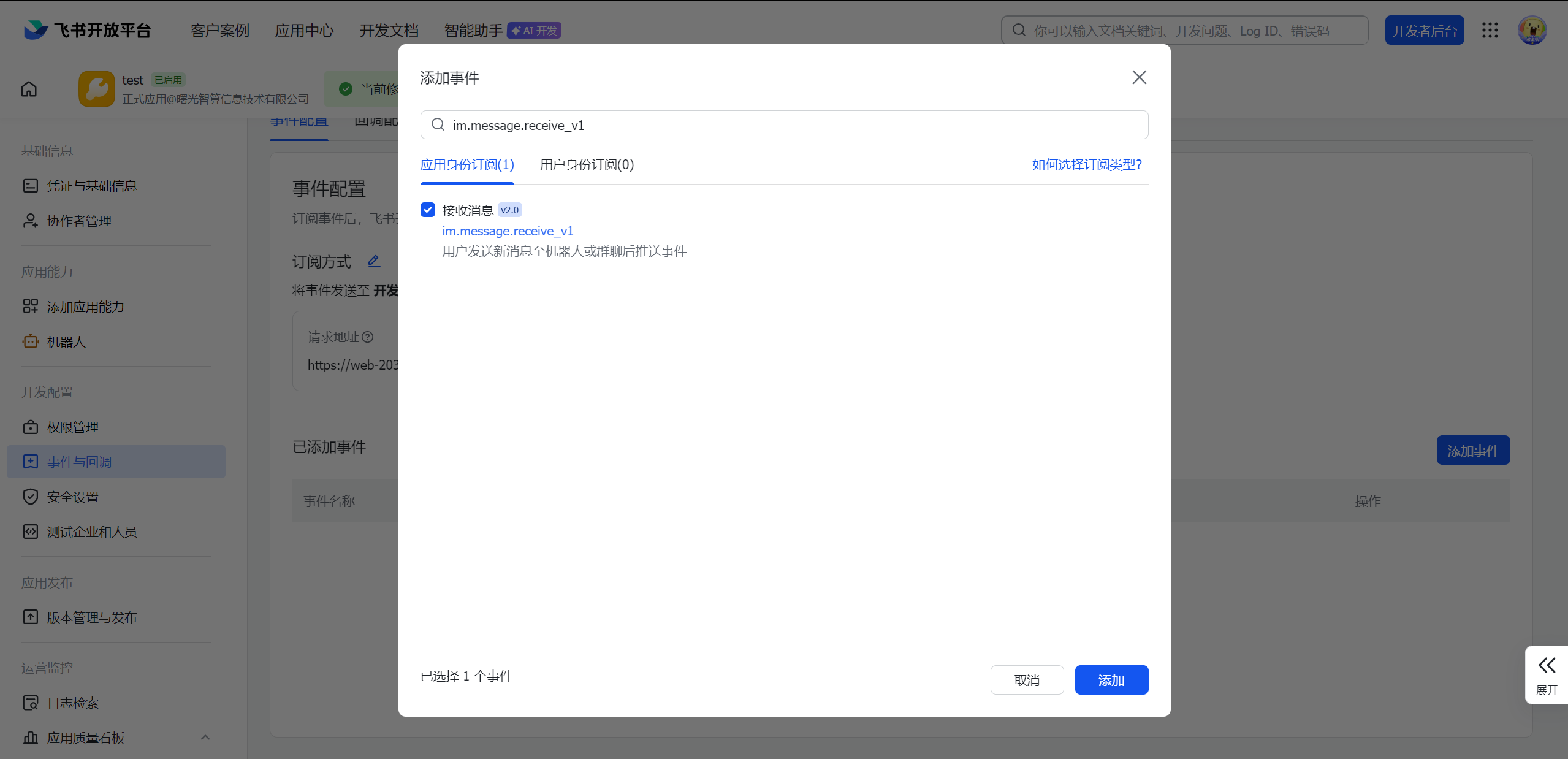Select 安全设置 in the sidebar
Viewport: 1568px width, 759px height.
[x=73, y=497]
